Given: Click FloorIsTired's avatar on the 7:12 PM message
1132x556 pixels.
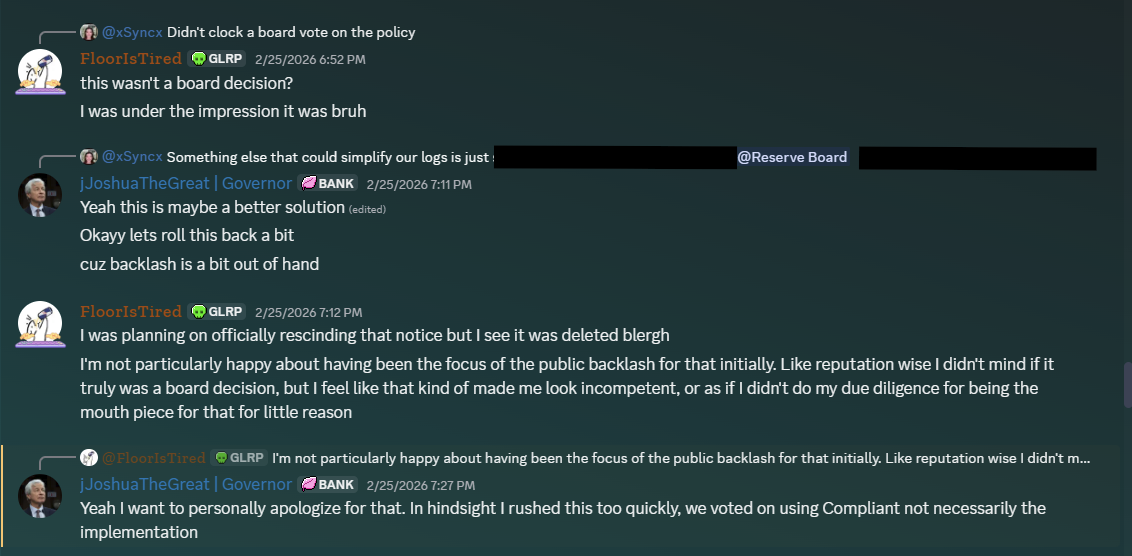Looking at the screenshot, I should point(40,324).
